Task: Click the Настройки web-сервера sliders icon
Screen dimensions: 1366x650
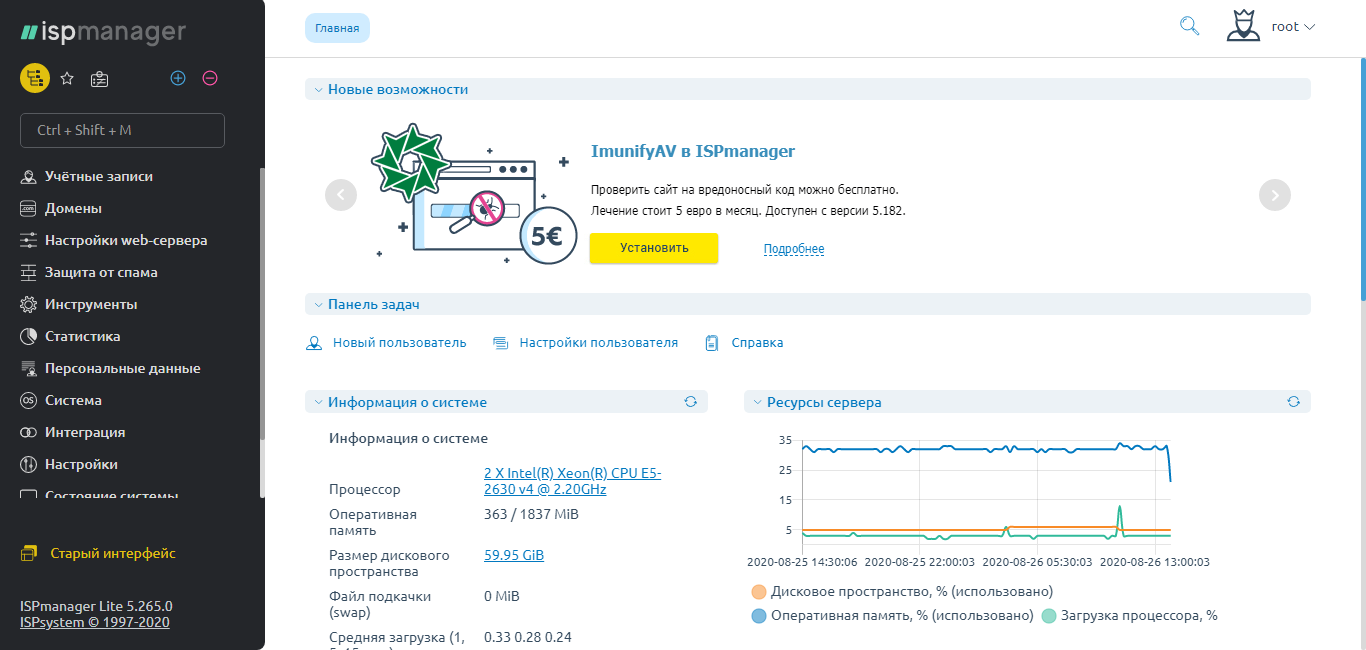Action: coord(28,241)
